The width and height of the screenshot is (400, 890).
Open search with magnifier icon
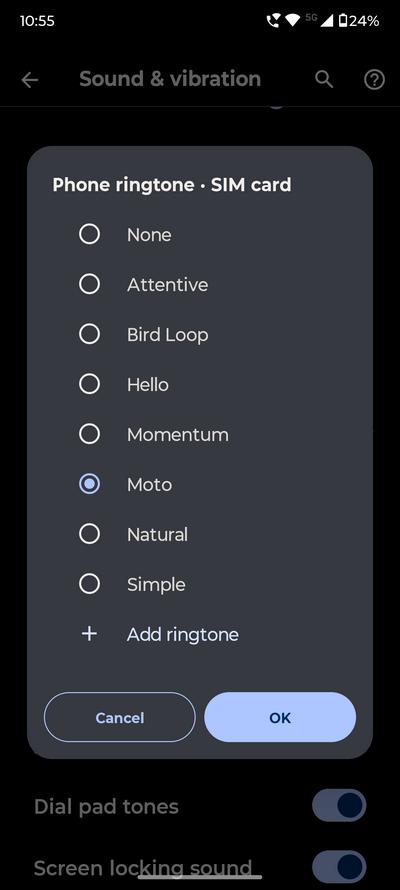click(x=324, y=79)
